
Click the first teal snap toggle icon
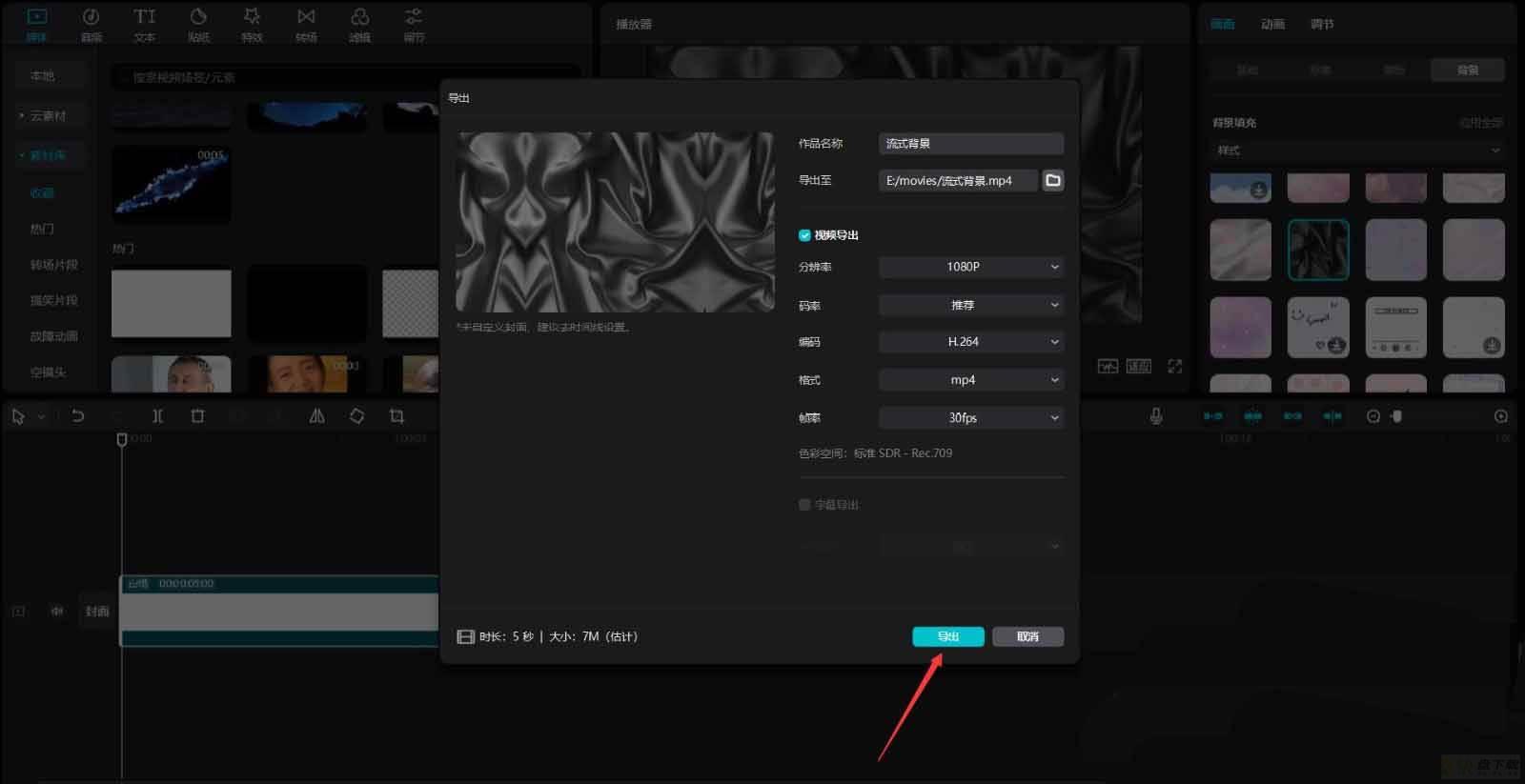coord(1213,416)
